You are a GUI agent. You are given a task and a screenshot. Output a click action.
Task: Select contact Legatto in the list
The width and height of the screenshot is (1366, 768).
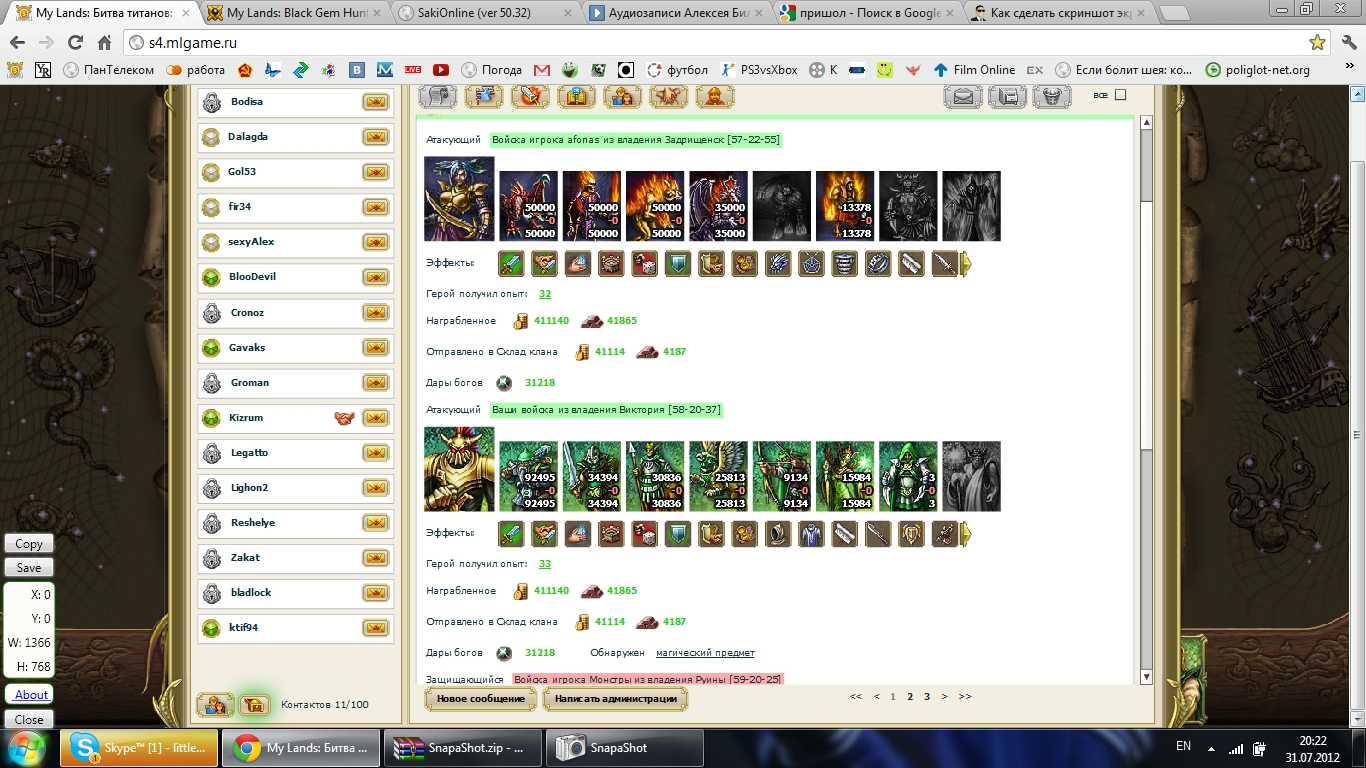295,453
